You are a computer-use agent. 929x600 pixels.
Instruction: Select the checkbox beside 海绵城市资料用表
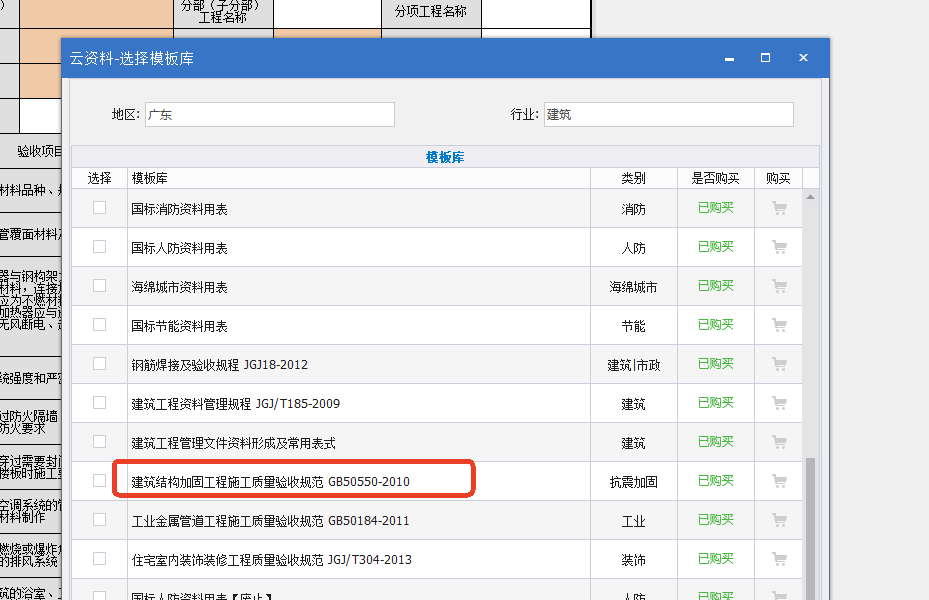click(x=99, y=286)
